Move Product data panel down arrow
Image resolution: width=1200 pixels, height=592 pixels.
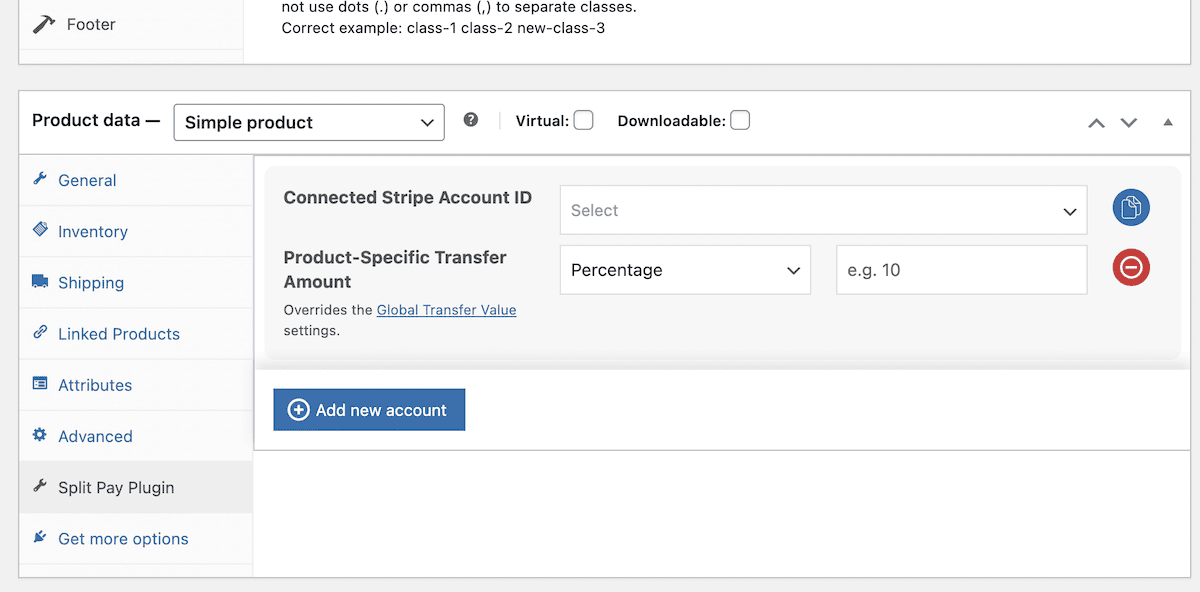point(1129,122)
